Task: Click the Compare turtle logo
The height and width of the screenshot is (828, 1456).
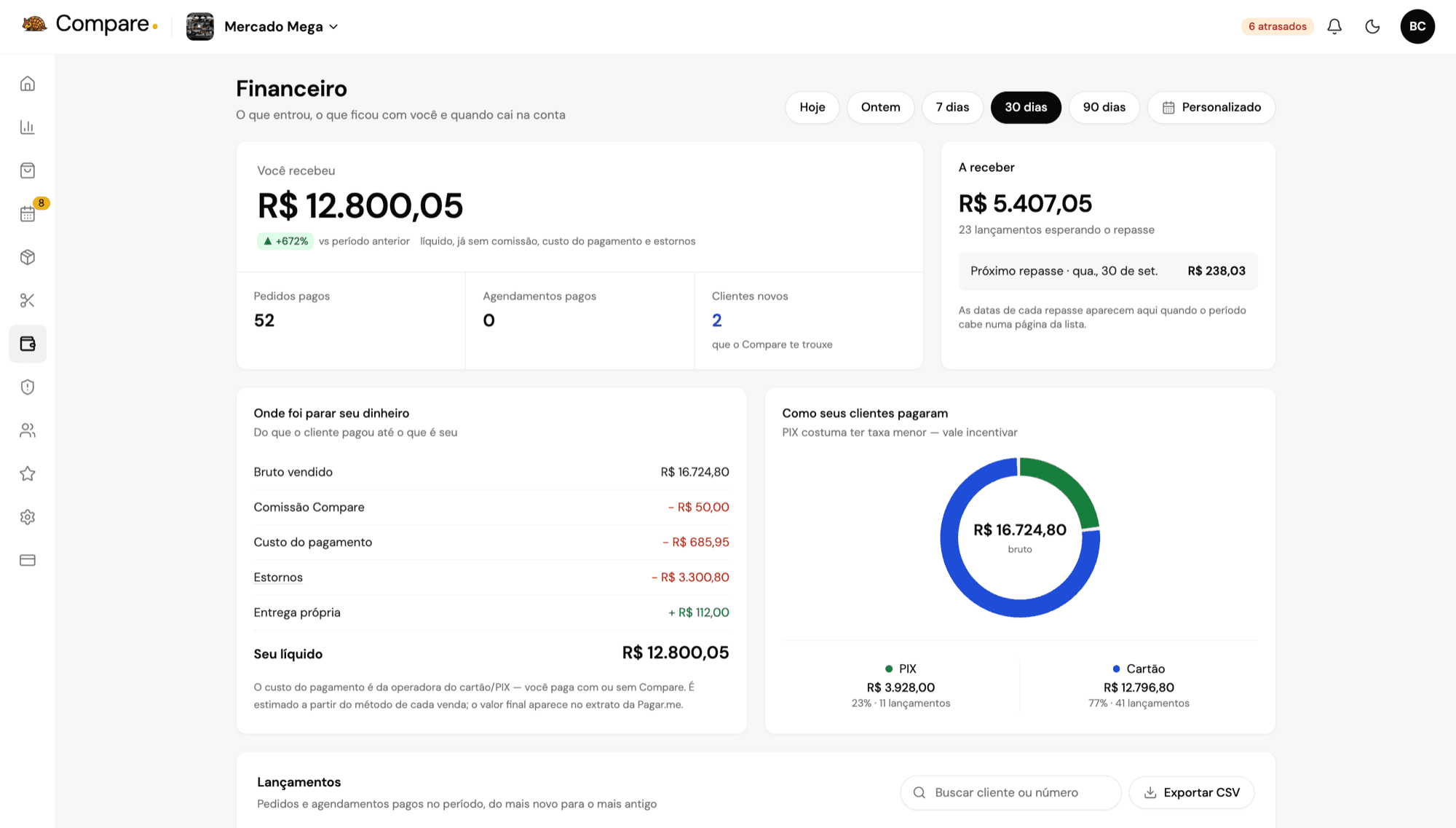Action: 34,24
